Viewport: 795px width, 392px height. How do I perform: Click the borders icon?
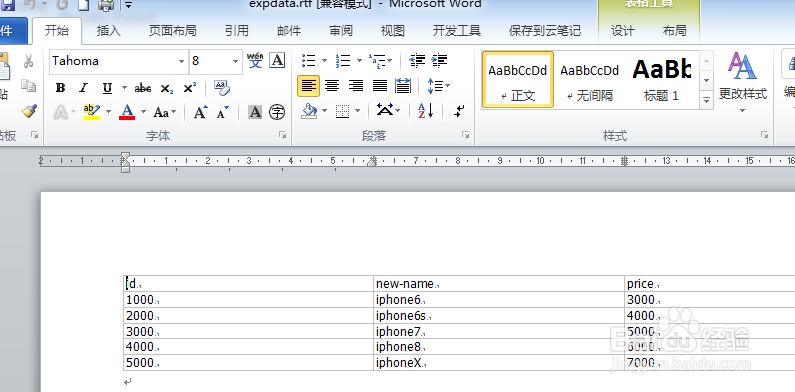click(343, 111)
